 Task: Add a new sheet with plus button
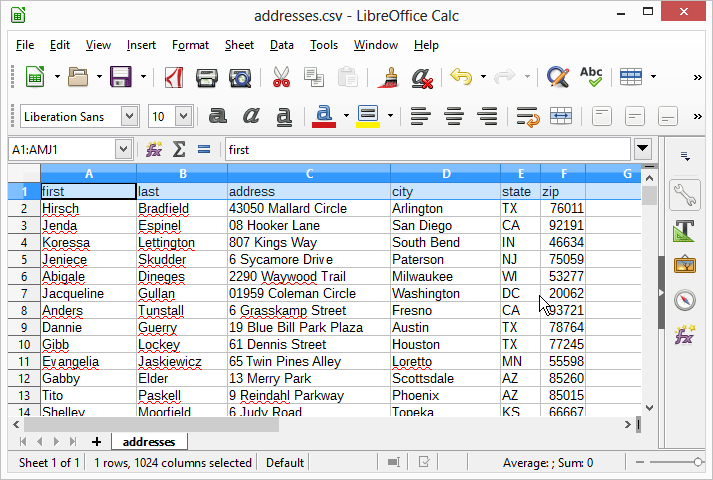(x=96, y=441)
